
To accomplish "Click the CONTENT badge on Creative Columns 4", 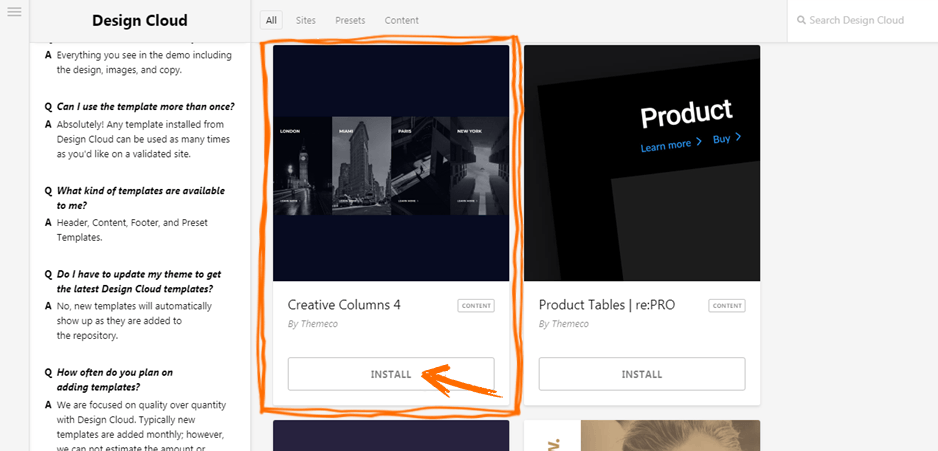I will click(476, 306).
